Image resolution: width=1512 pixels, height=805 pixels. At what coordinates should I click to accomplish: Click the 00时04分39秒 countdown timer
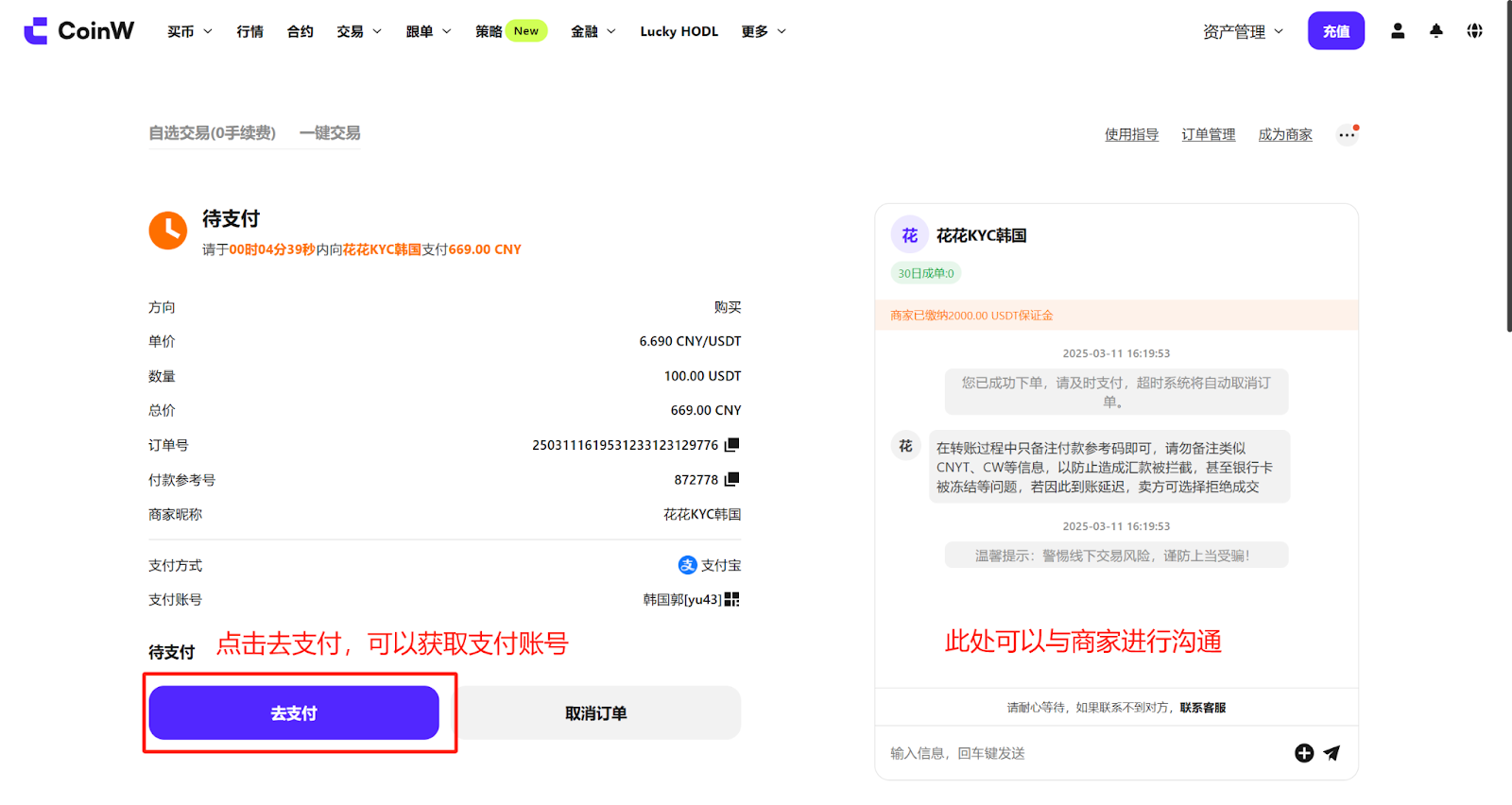coord(272,249)
